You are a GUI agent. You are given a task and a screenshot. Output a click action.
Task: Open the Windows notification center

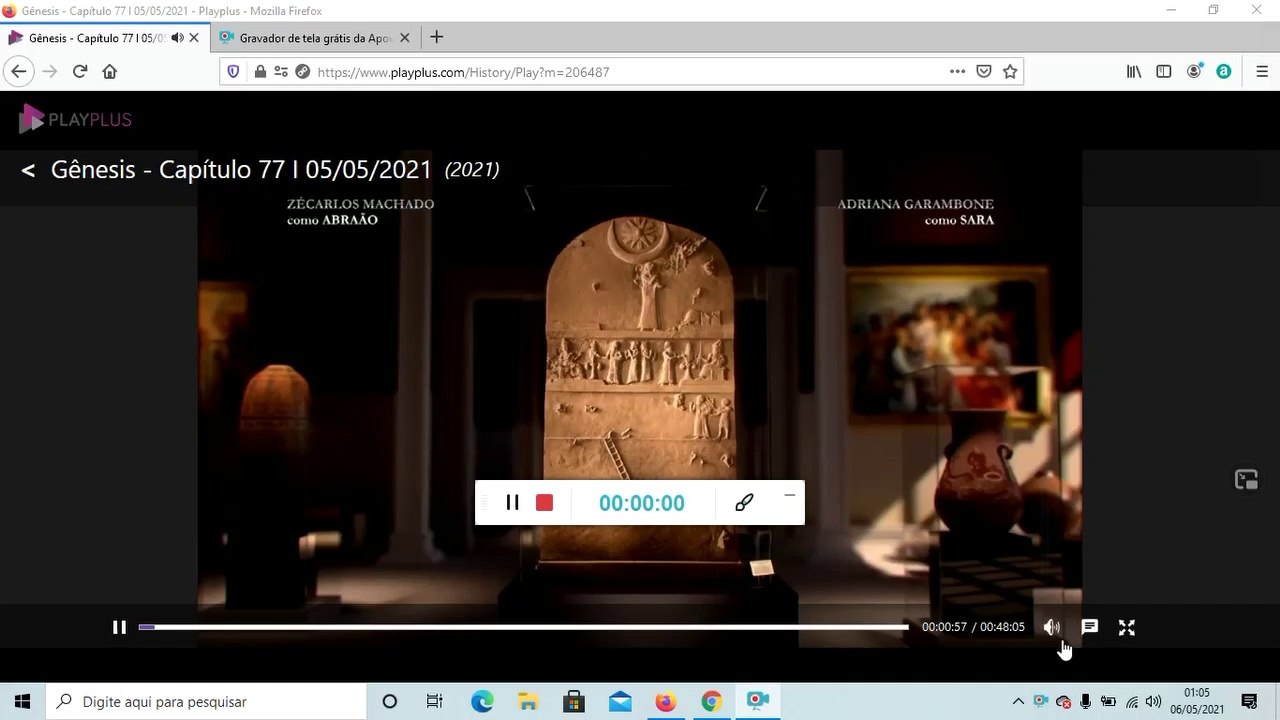pos(1249,701)
